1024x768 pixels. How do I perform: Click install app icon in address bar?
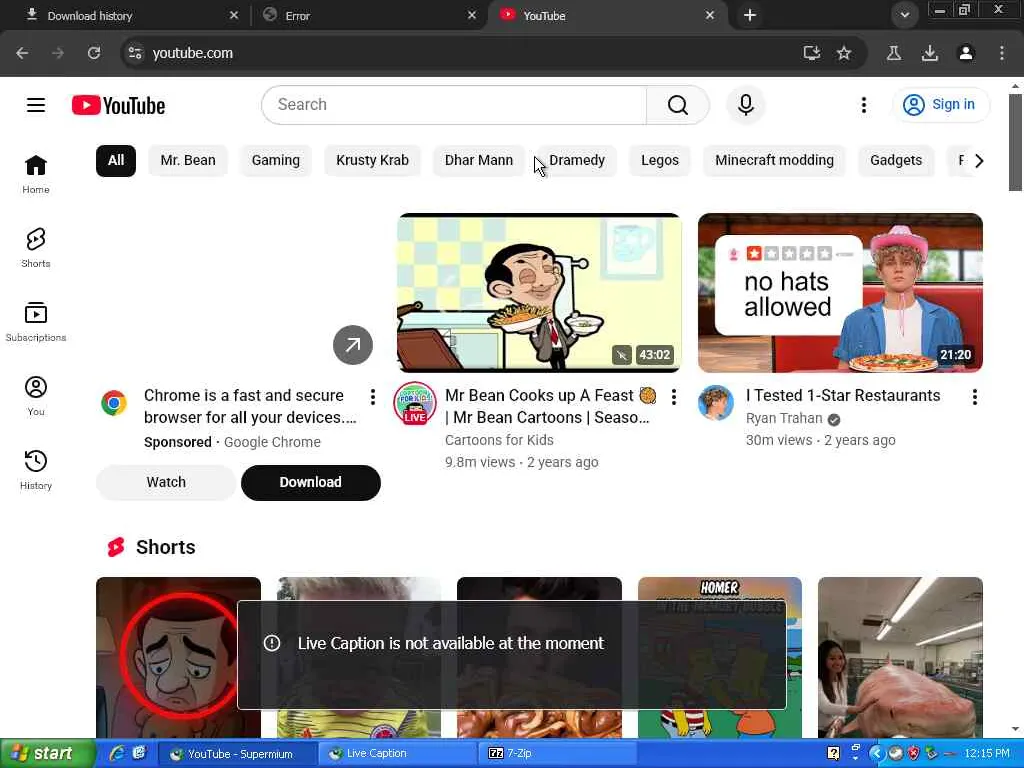811,53
